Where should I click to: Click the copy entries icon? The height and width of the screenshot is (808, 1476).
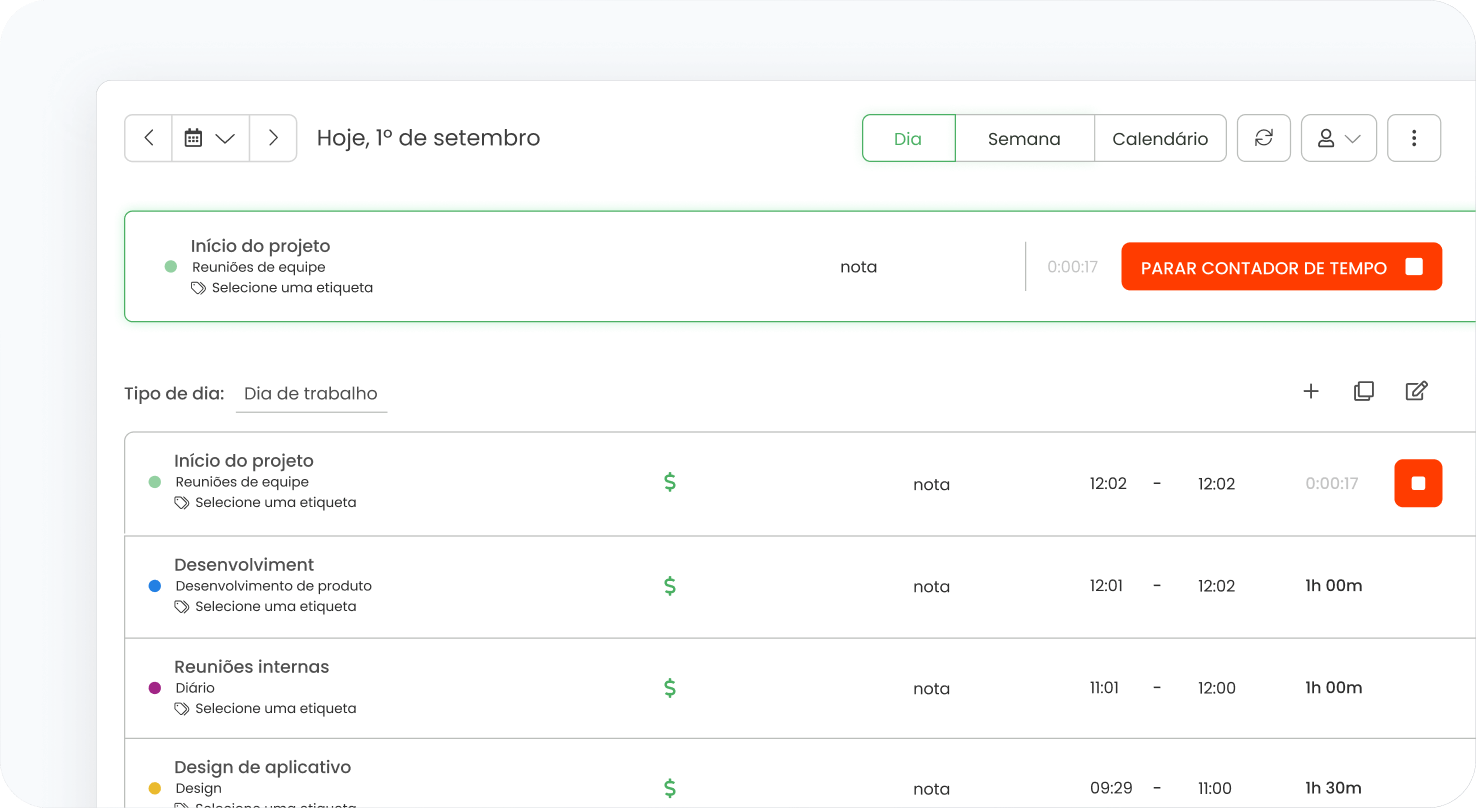point(1363,391)
